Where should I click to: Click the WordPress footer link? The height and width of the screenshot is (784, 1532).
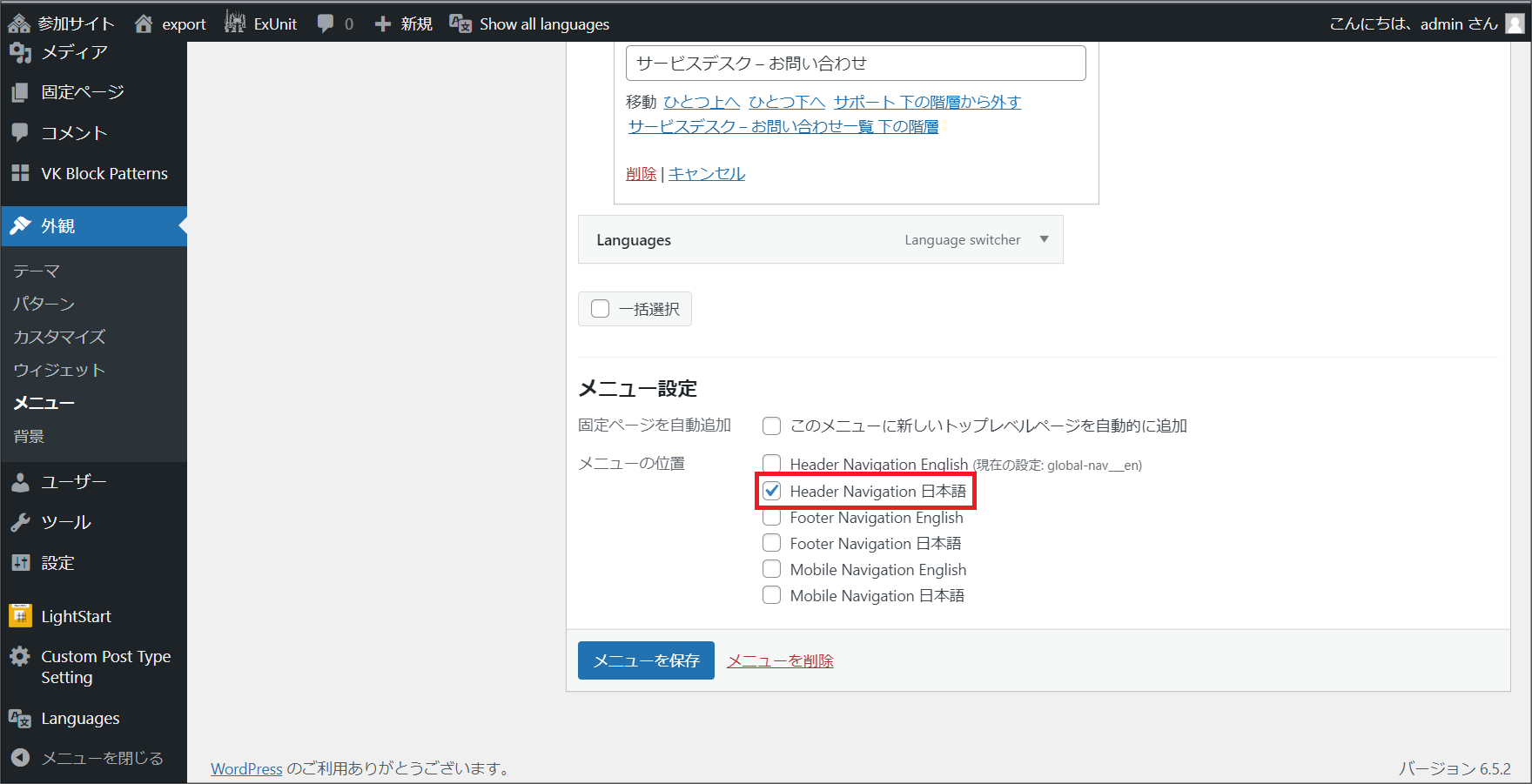point(246,768)
